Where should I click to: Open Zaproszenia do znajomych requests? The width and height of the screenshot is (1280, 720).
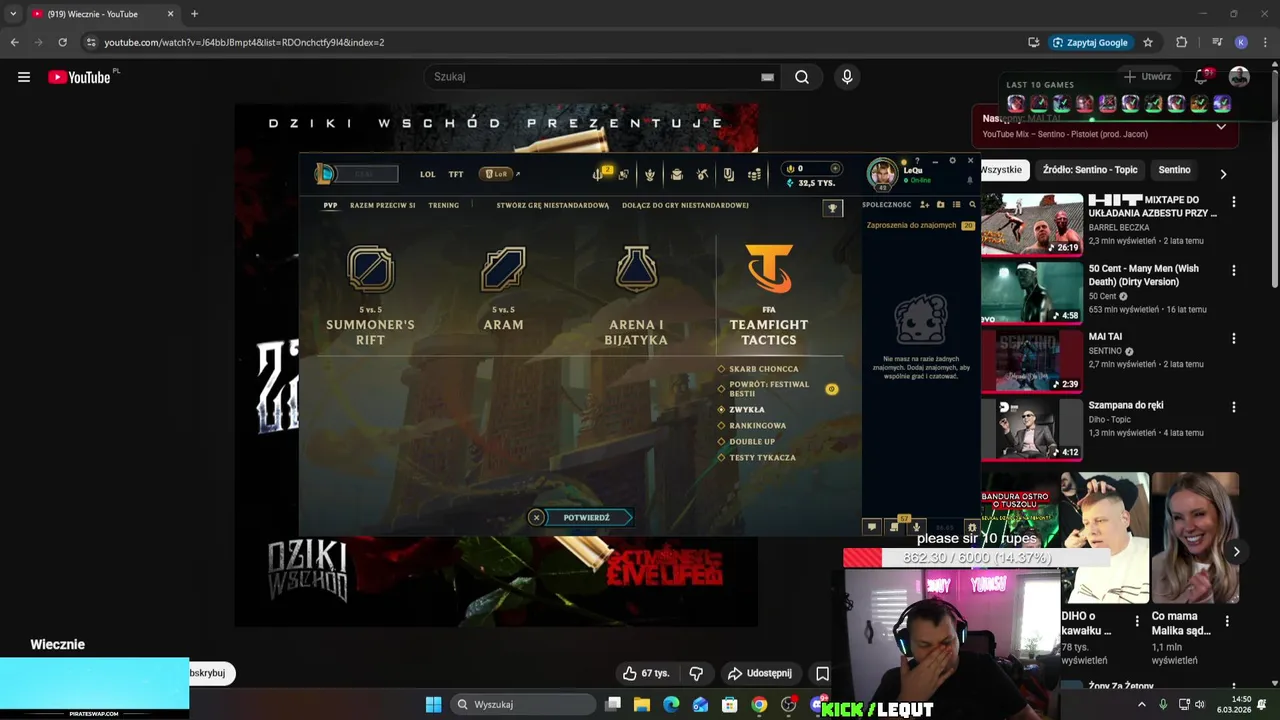pos(920,226)
